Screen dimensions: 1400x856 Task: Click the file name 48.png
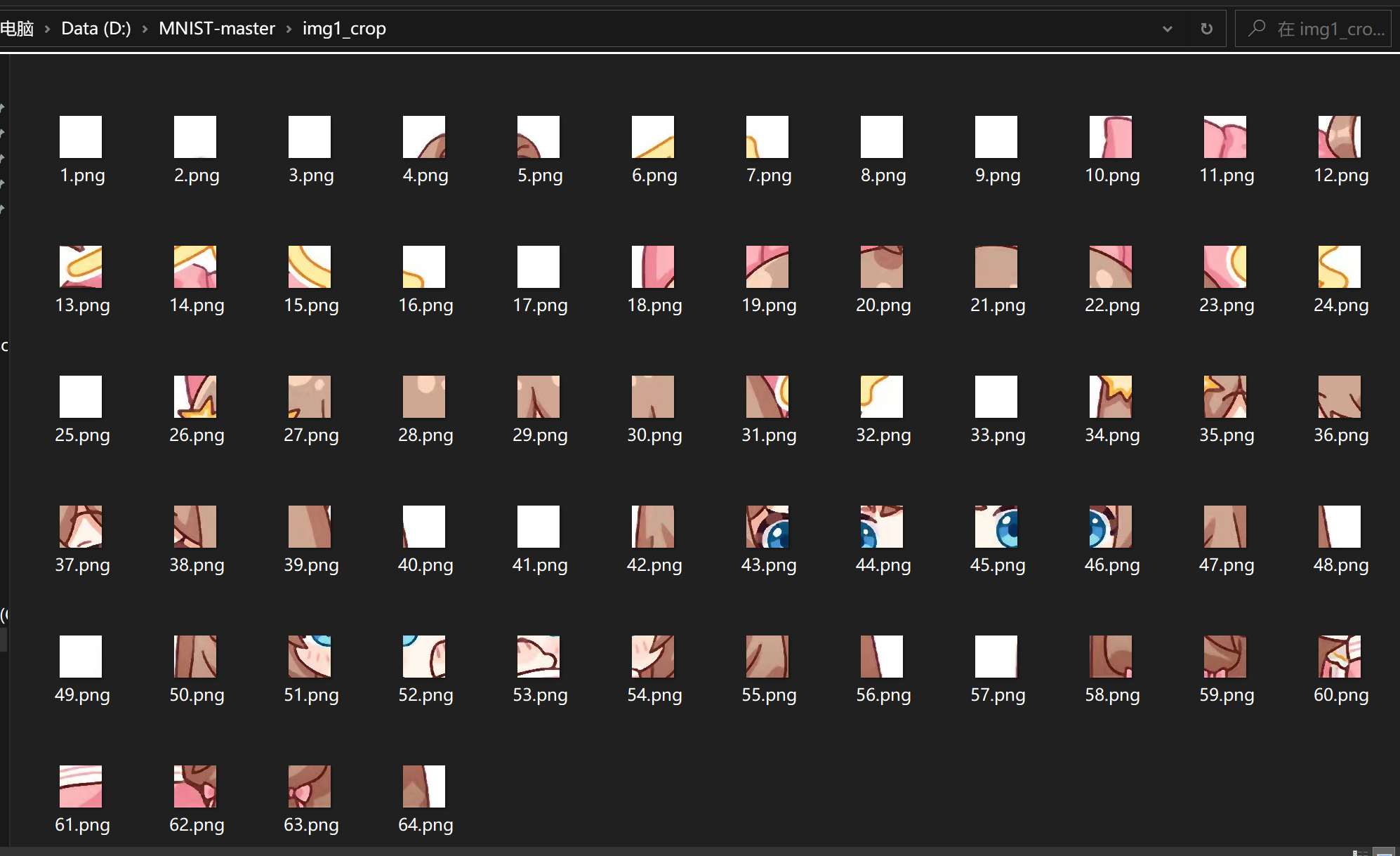pyautogui.click(x=1341, y=565)
